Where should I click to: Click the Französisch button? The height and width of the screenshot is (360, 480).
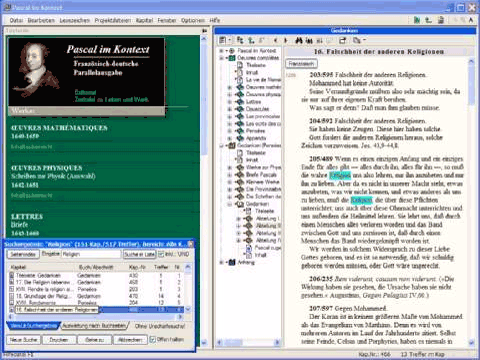[301, 63]
